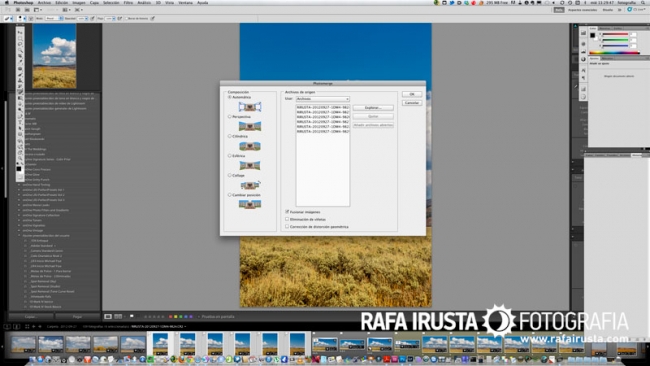Open the brush preset picker dropdown
This screenshot has height=366, width=650.
point(21,18)
